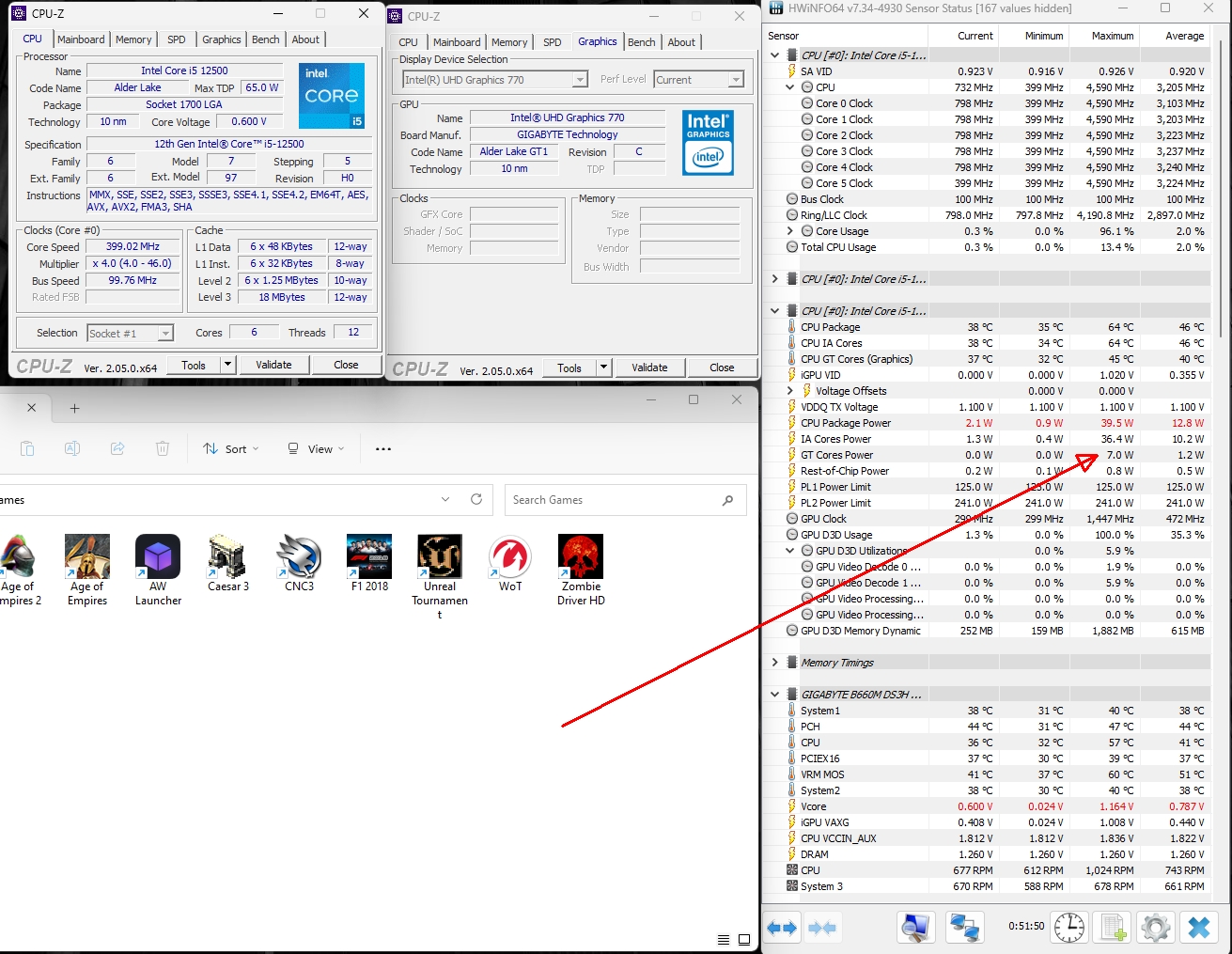Screen dimensions: 1232x954
Task: Click the HWiNFO shrink columns arrows icon
Action: pos(822,928)
